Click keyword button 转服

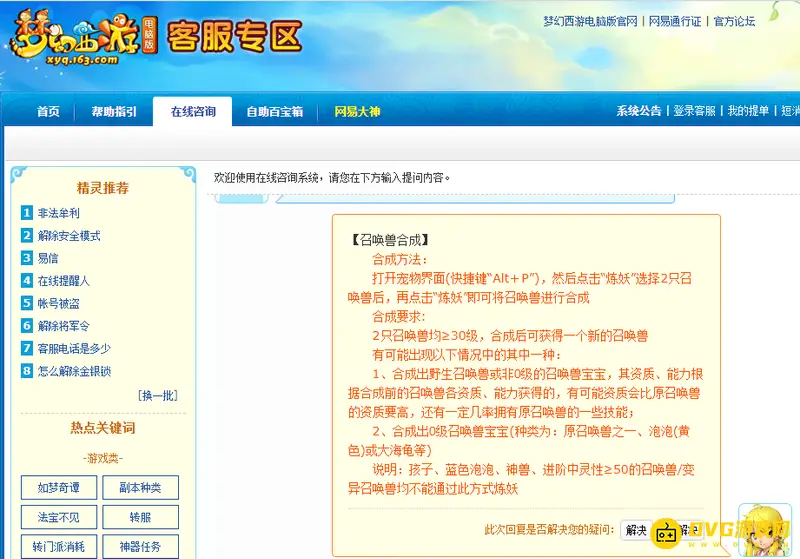140,517
